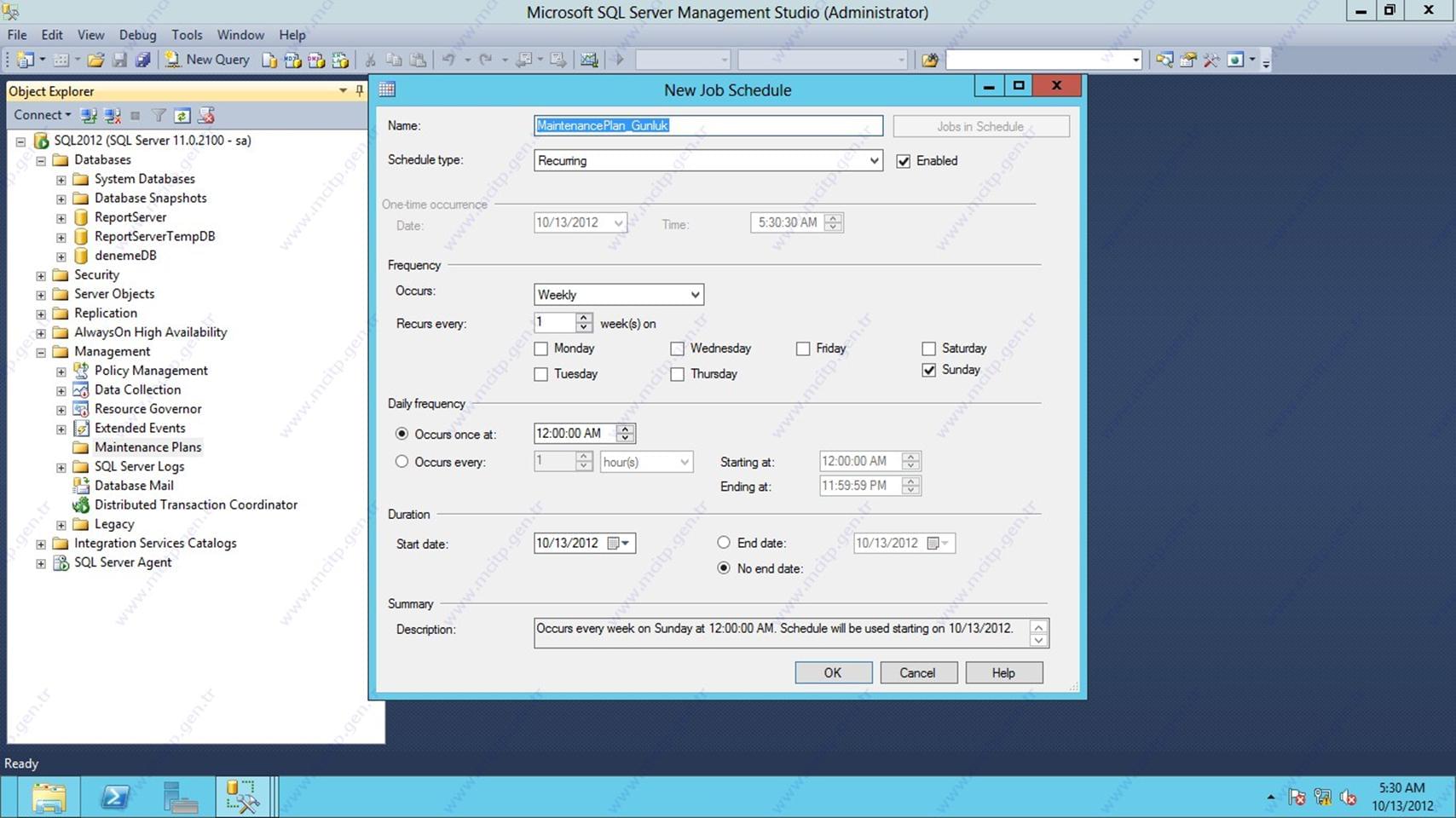The width and height of the screenshot is (1456, 818).
Task: Open the Schedule type dropdown
Action: point(874,160)
